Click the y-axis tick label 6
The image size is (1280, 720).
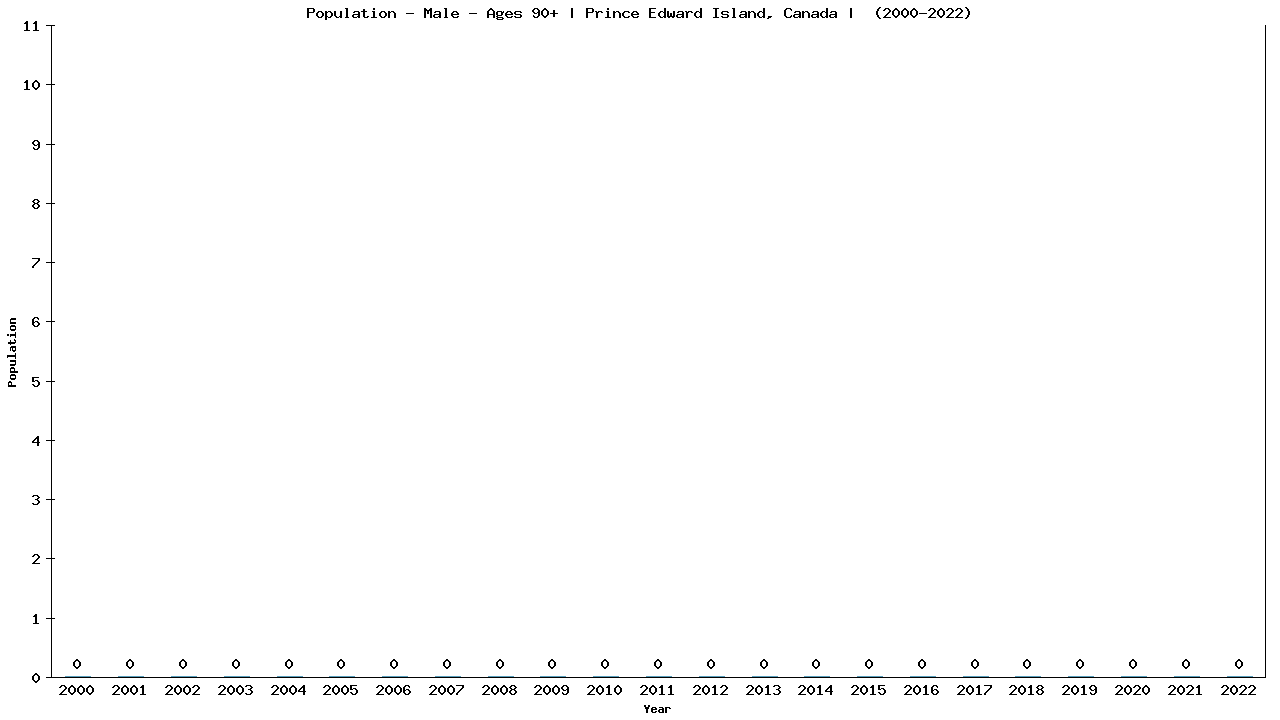[36, 322]
